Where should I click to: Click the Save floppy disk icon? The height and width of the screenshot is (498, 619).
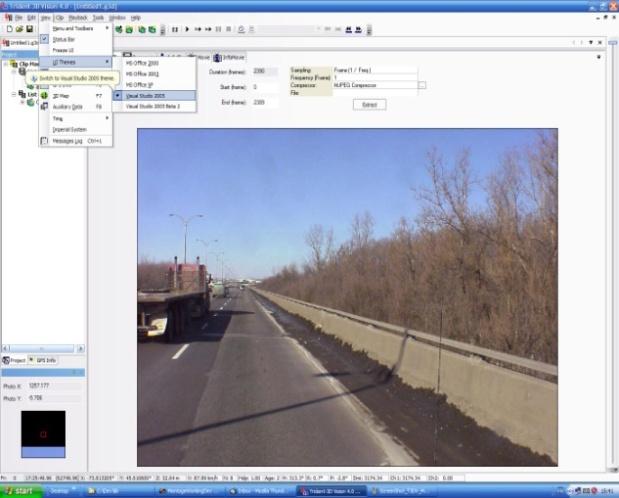pos(30,29)
